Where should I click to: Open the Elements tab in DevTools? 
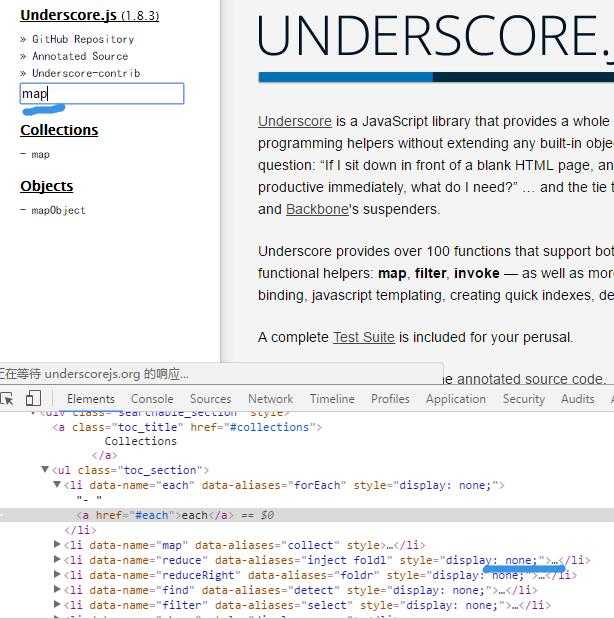tap(91, 399)
